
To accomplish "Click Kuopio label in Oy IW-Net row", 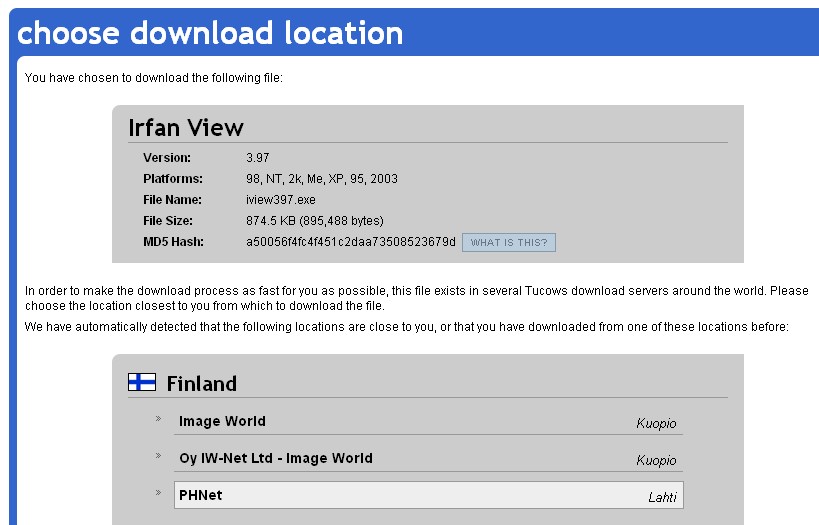I will (656, 461).
